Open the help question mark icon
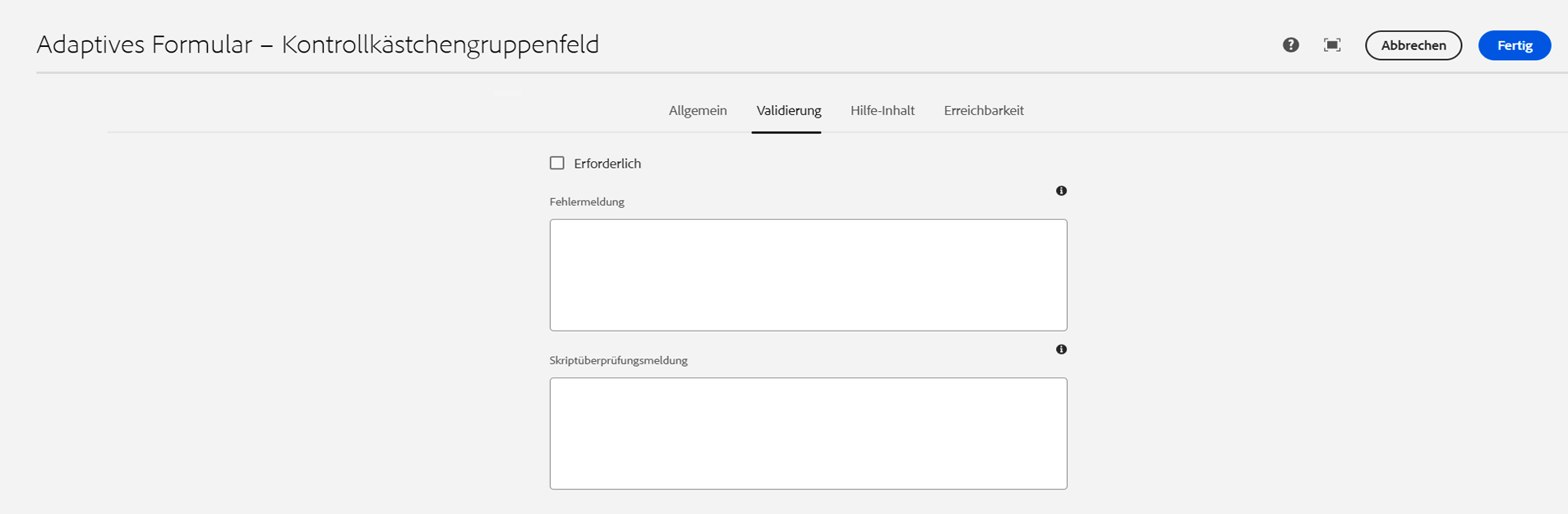Screen dimensions: 1568x514 [1291, 45]
